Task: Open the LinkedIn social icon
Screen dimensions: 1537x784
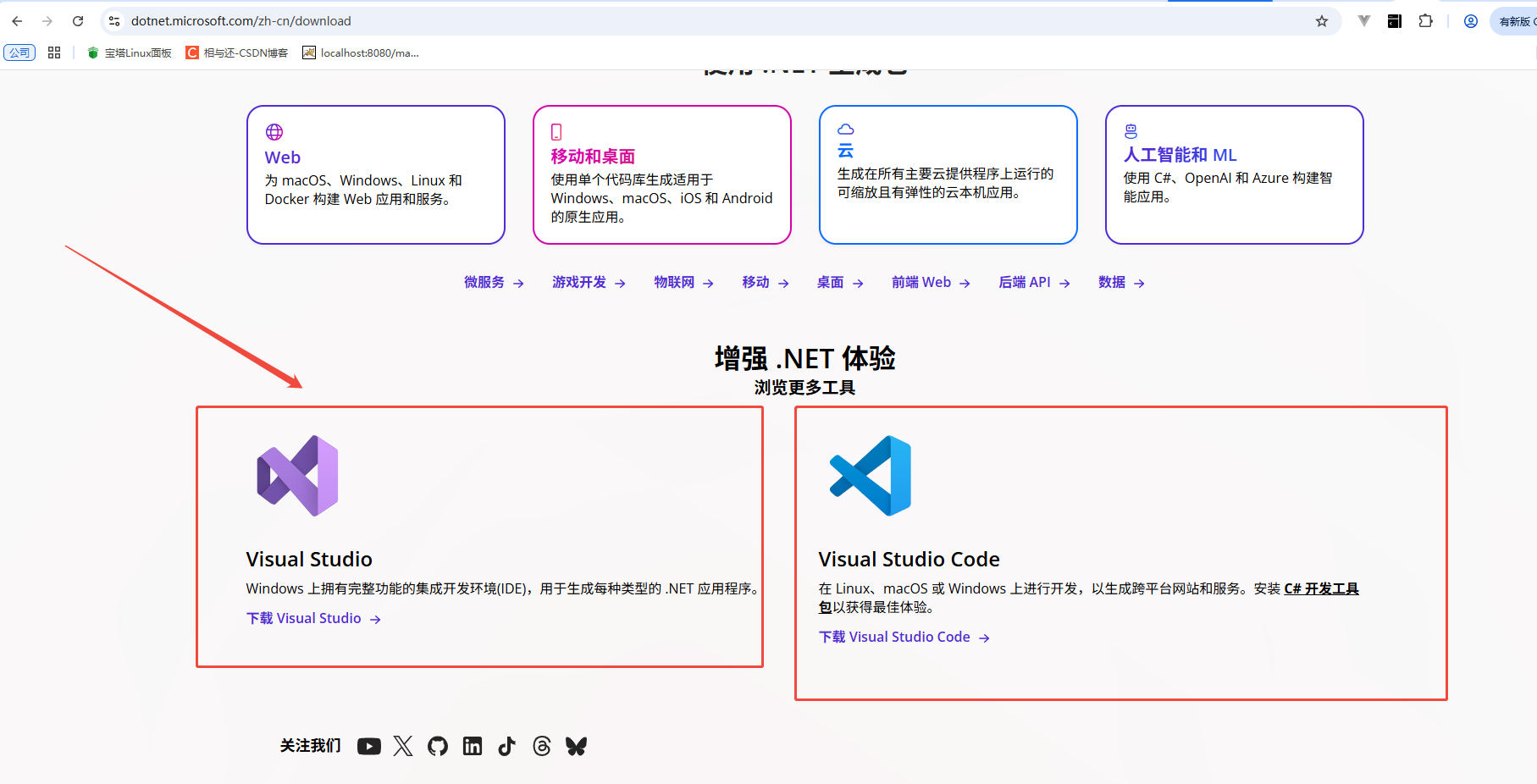Action: pos(473,746)
